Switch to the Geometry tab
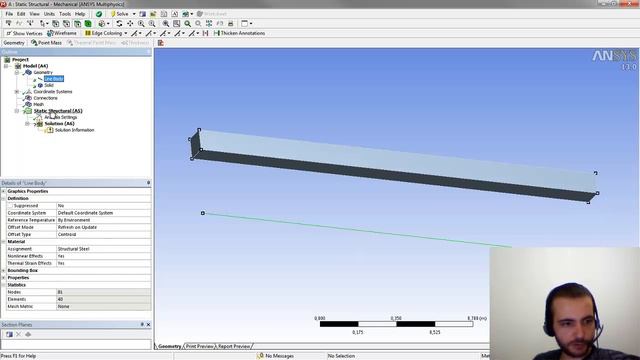The image size is (640, 360). pos(169,346)
